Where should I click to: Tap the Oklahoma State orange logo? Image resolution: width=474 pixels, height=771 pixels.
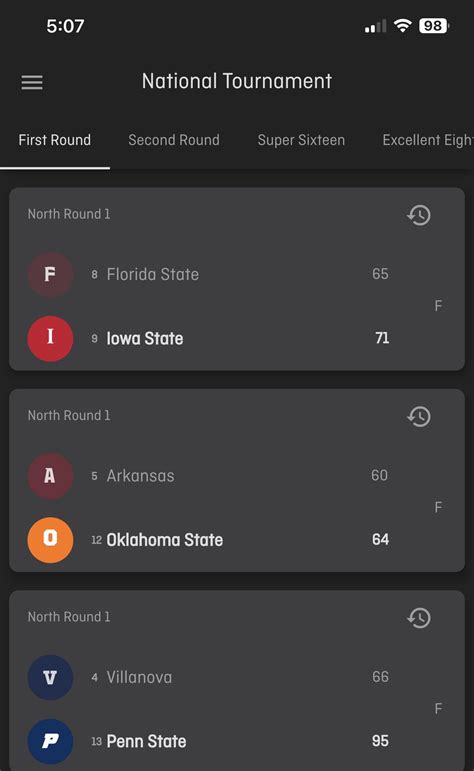[50, 539]
